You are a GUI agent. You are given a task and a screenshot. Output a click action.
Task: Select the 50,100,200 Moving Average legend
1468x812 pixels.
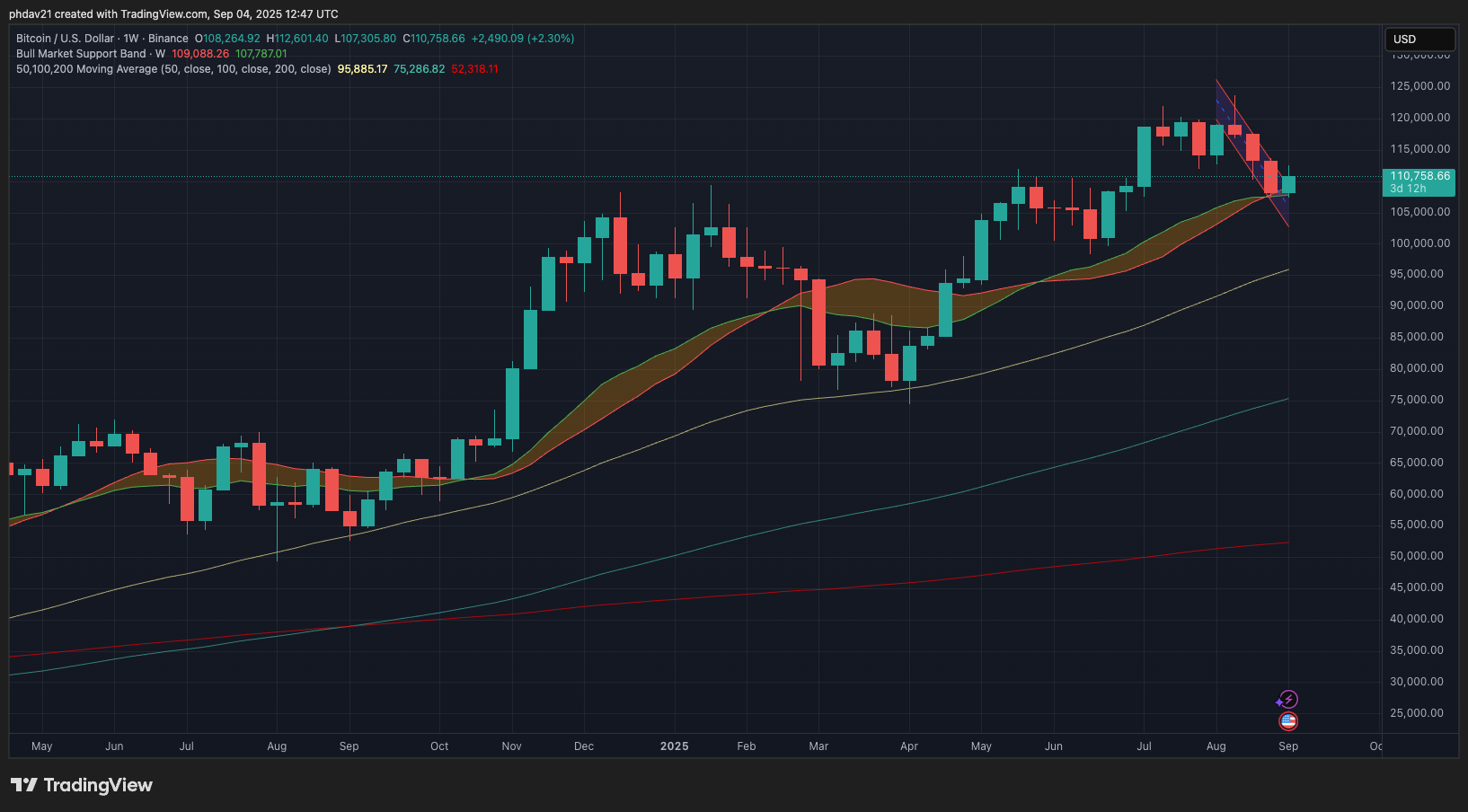coord(173,69)
